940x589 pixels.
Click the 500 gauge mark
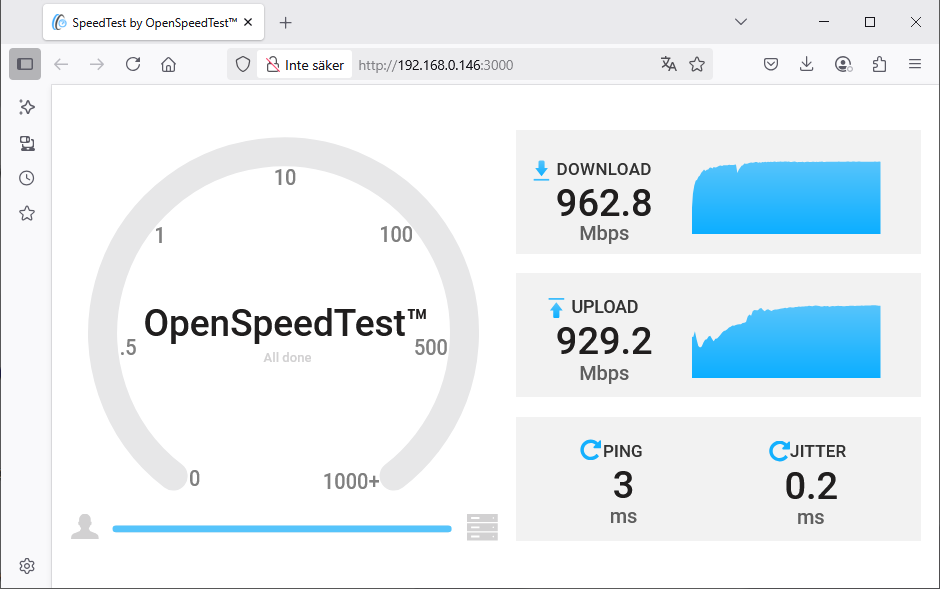point(430,348)
